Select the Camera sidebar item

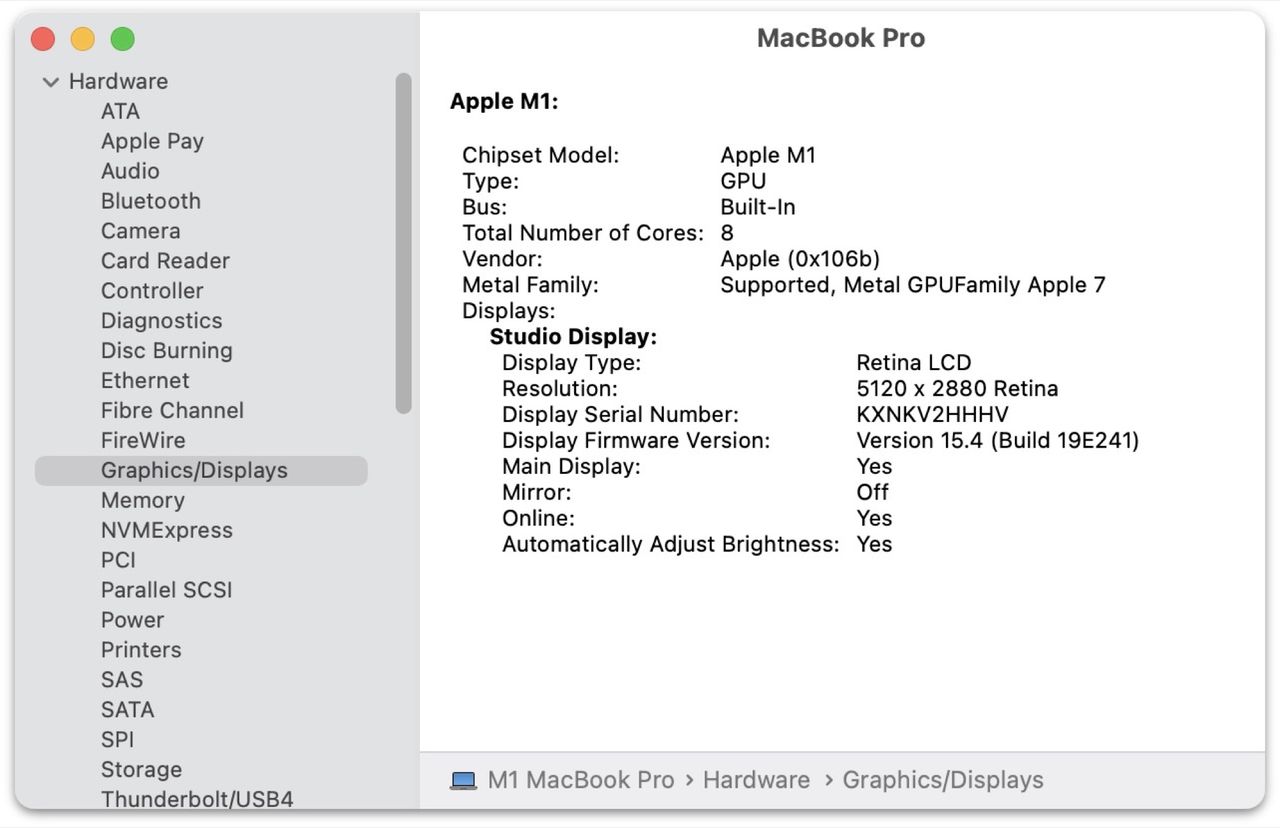click(141, 231)
